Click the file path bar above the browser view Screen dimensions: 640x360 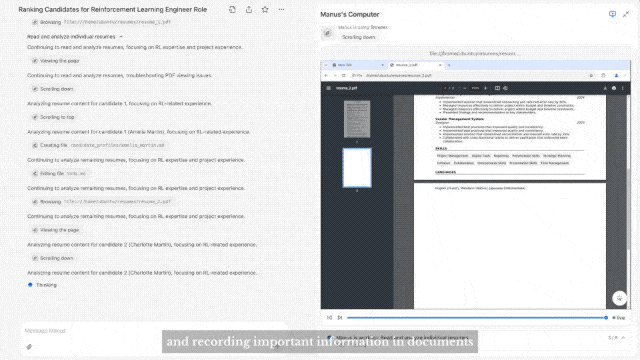476,53
